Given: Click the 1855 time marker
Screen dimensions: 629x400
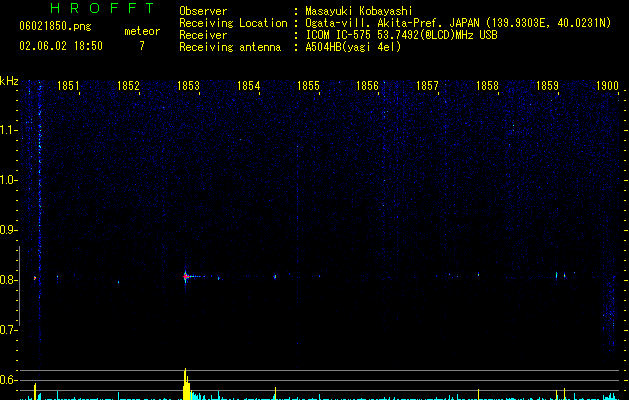Looking at the screenshot, I should click(308, 86).
